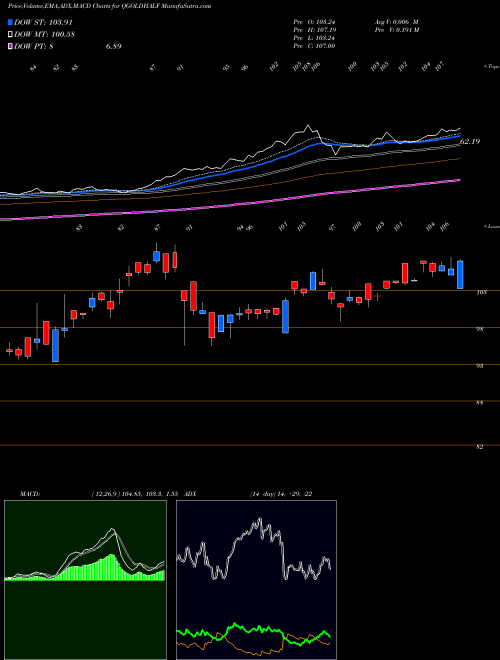Click the 97 label in the Lows row
This screenshot has width=500, height=660.
[332, 228]
